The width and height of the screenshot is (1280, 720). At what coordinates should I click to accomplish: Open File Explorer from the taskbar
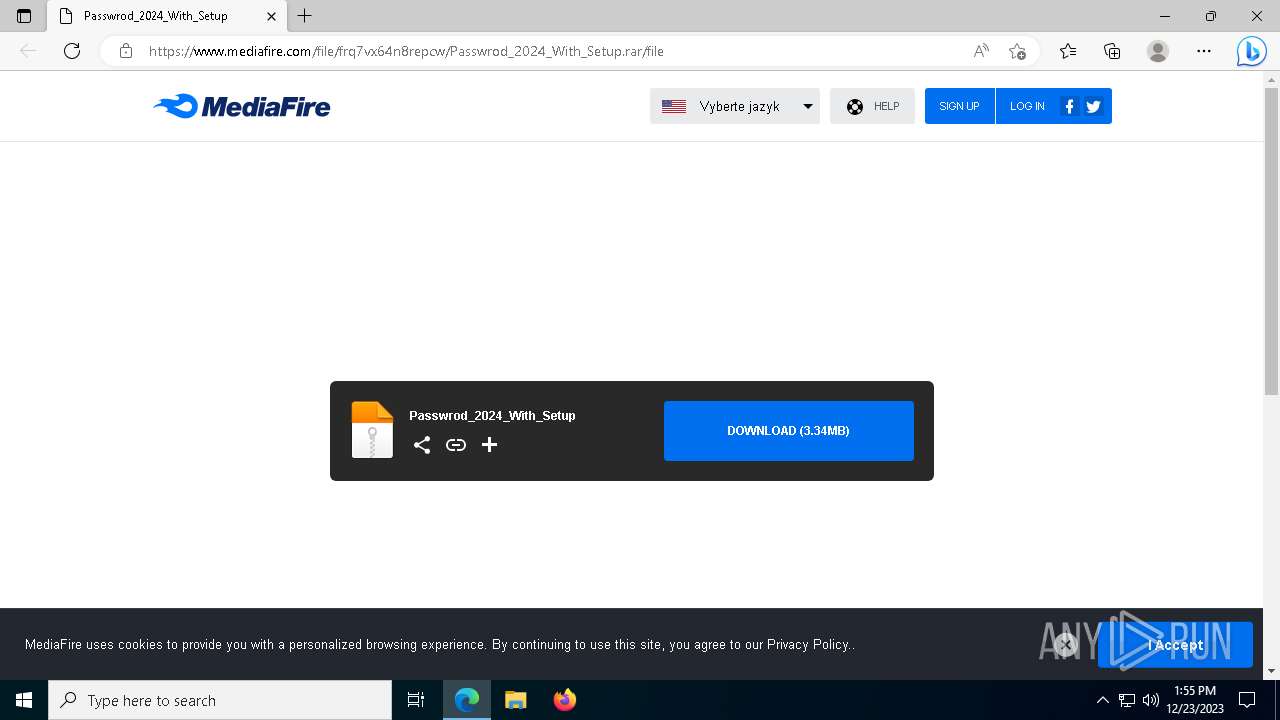(x=516, y=700)
